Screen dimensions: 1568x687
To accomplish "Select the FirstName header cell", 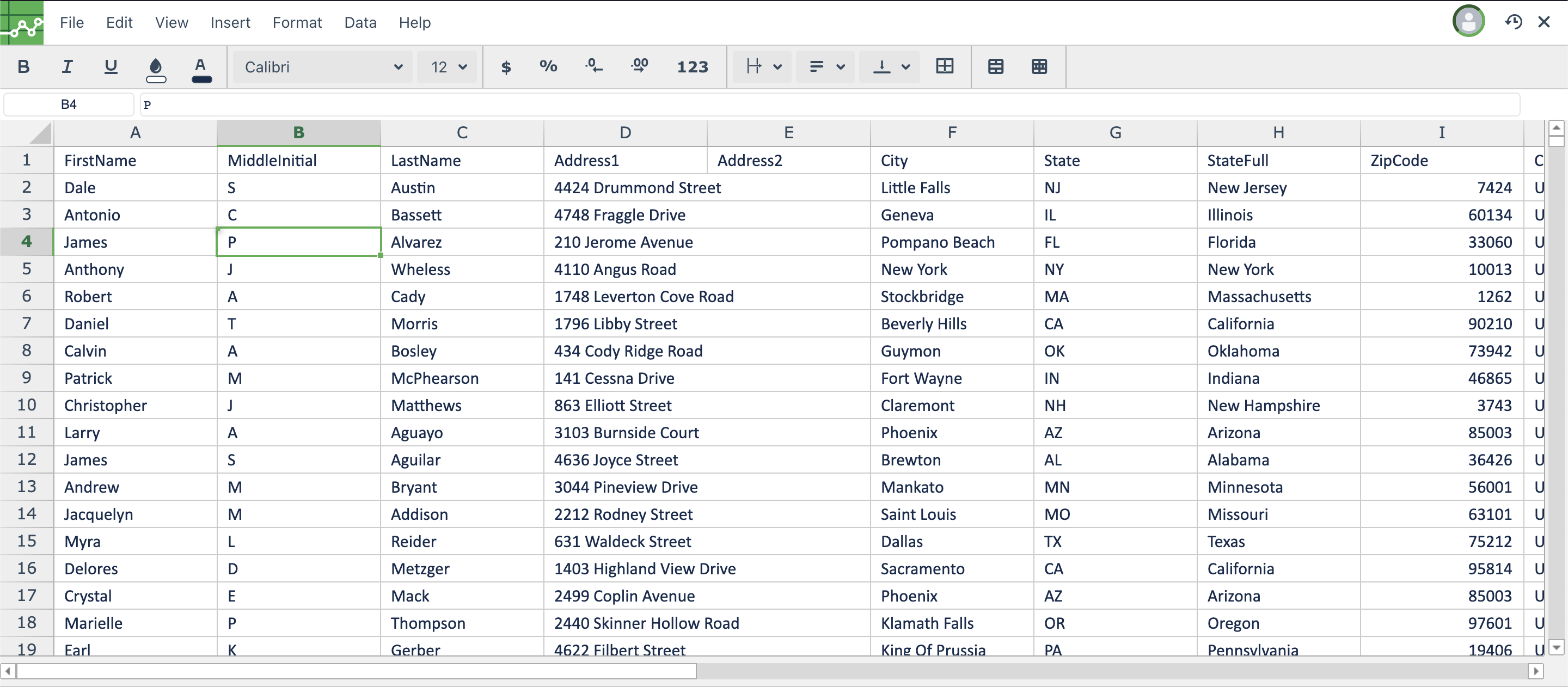I will point(135,160).
